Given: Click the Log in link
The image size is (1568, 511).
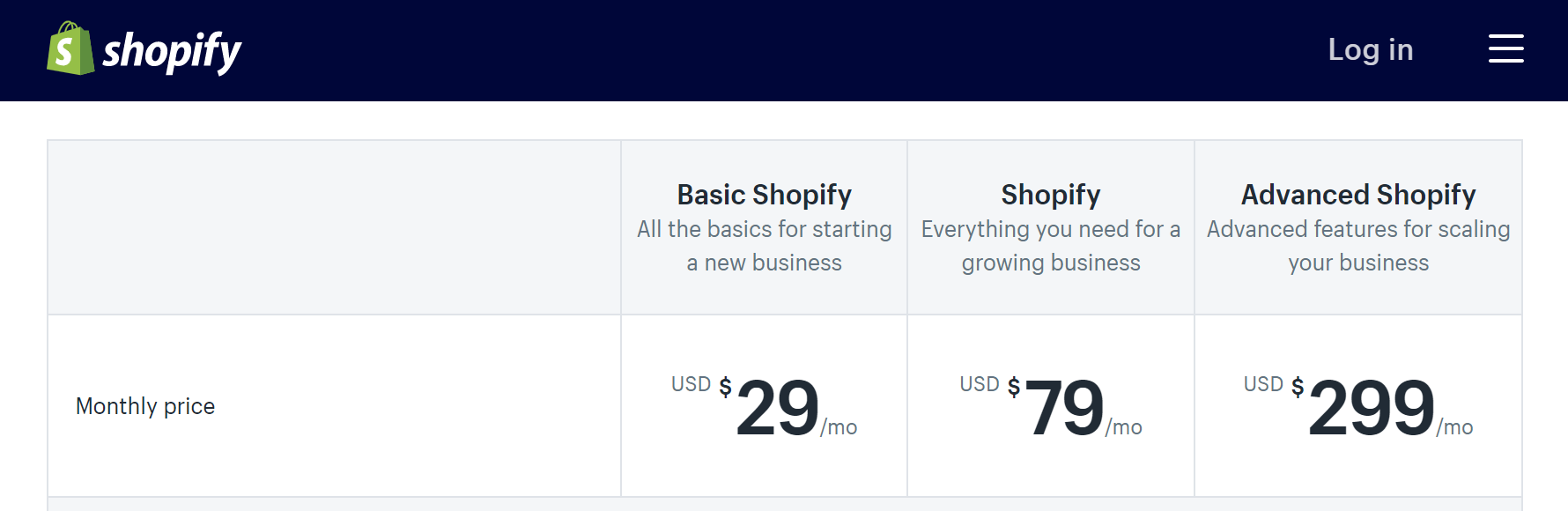Looking at the screenshot, I should [x=1370, y=50].
